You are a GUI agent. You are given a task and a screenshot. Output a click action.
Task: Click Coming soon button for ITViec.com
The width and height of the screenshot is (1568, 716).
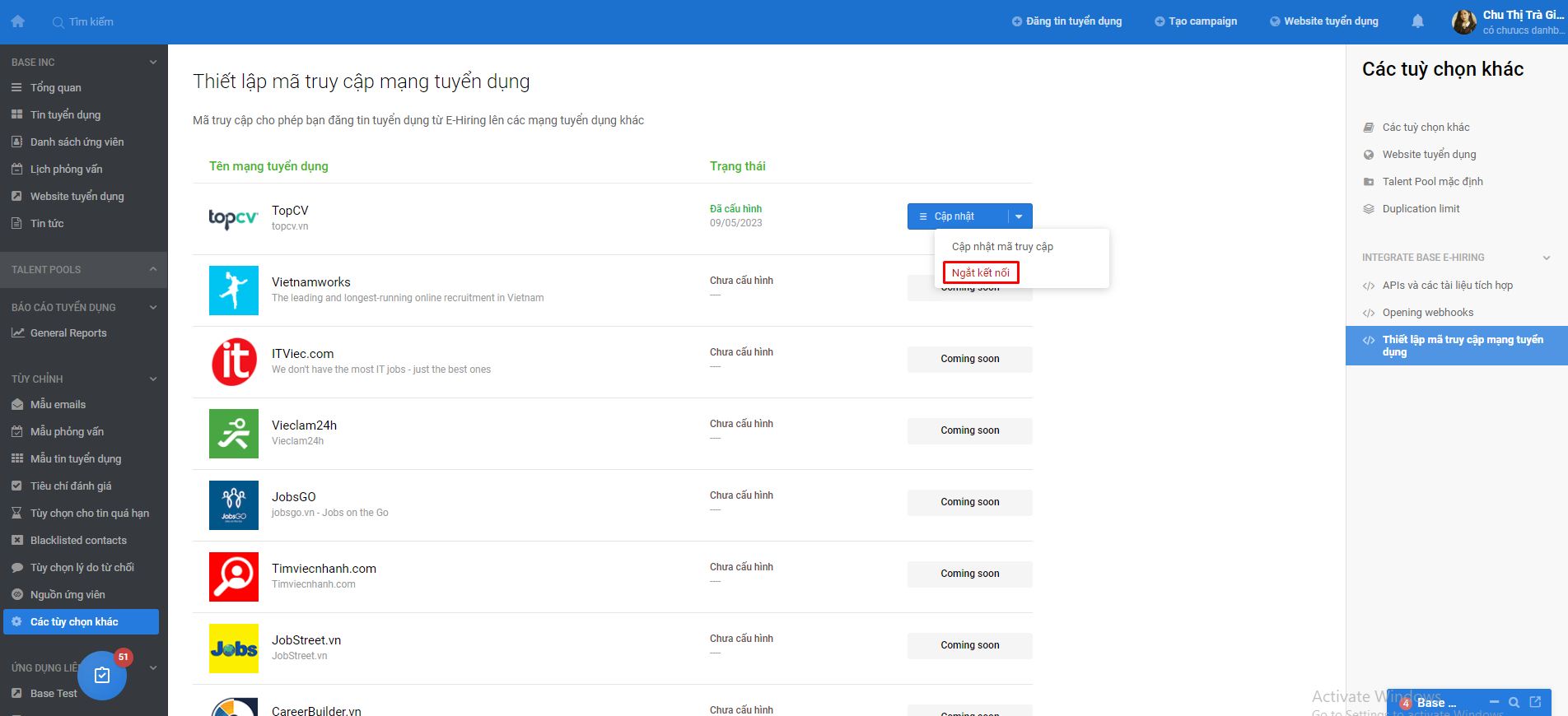(970, 359)
